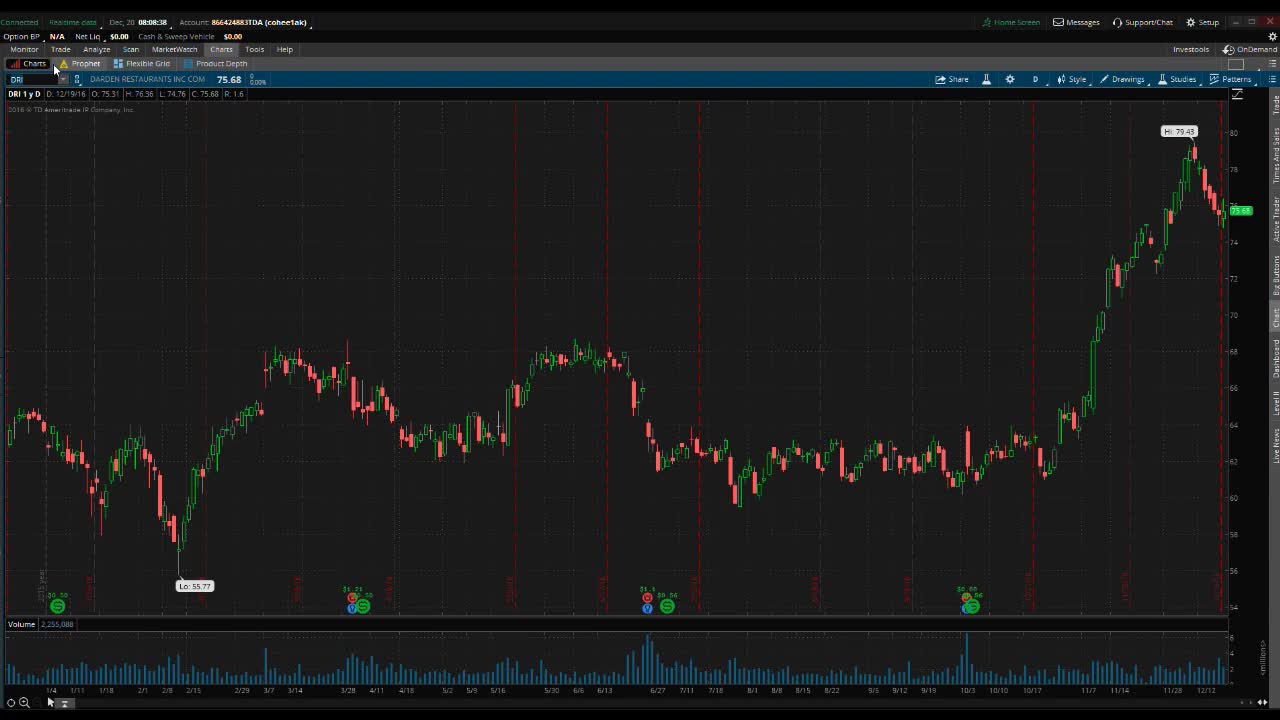
Task: Select the Help tab
Action: [285, 49]
